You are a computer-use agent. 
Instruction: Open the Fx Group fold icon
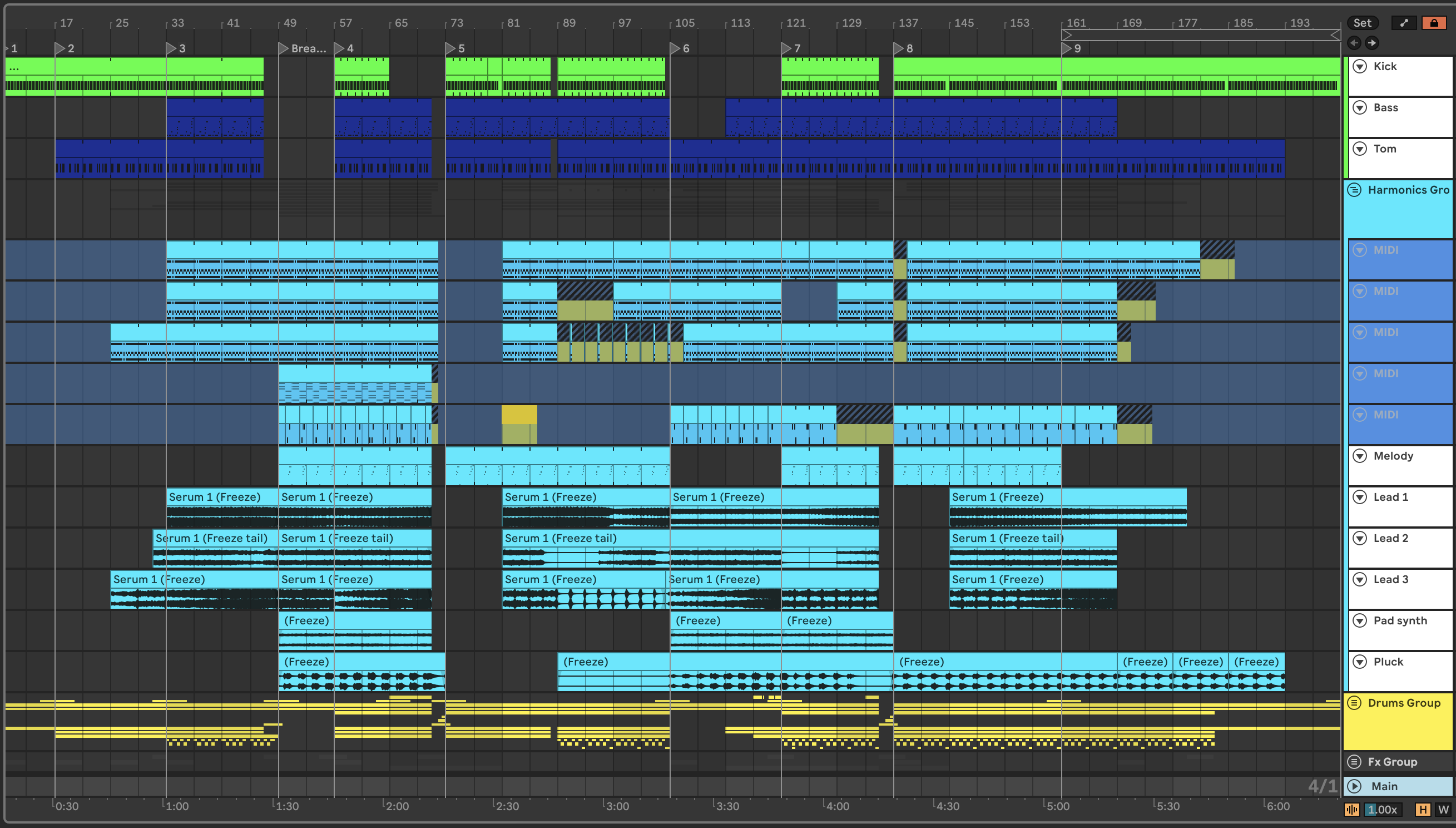pyautogui.click(x=1355, y=761)
